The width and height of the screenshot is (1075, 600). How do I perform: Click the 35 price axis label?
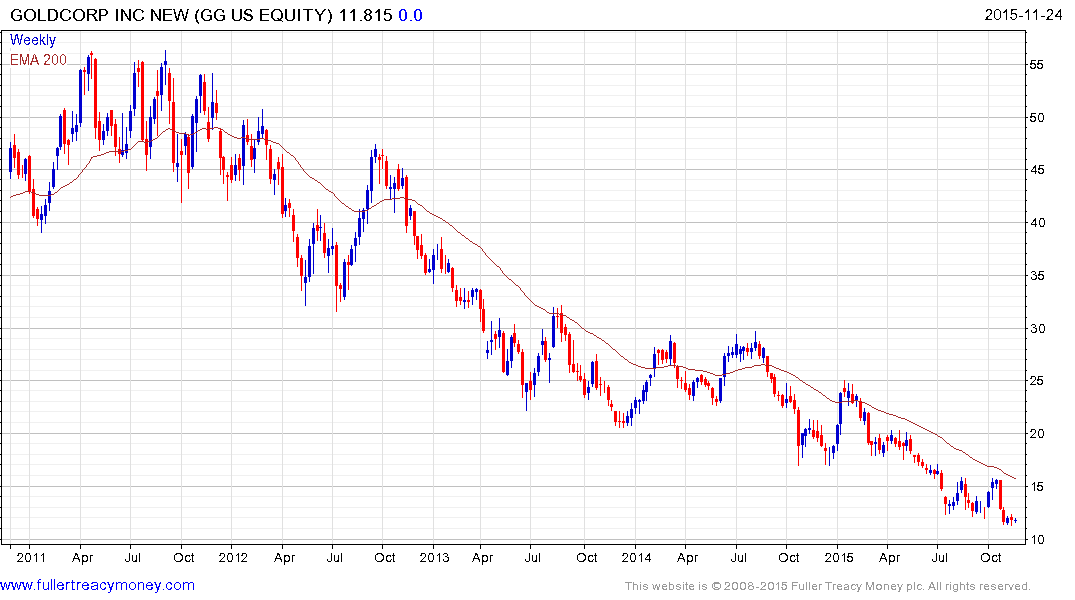[1037, 276]
